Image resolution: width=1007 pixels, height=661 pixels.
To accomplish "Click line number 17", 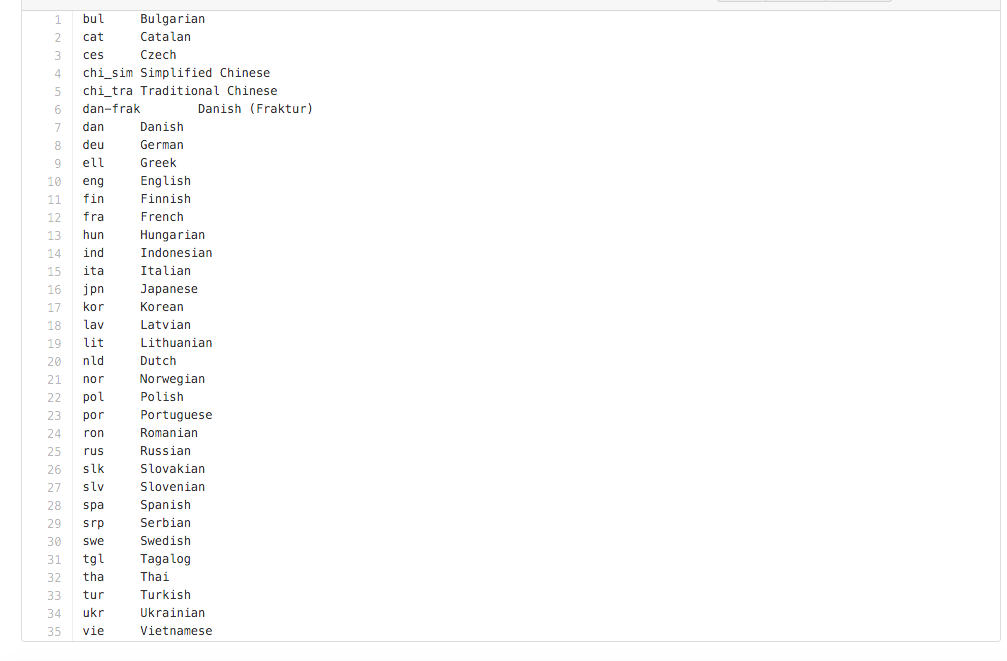I will tap(55, 308).
